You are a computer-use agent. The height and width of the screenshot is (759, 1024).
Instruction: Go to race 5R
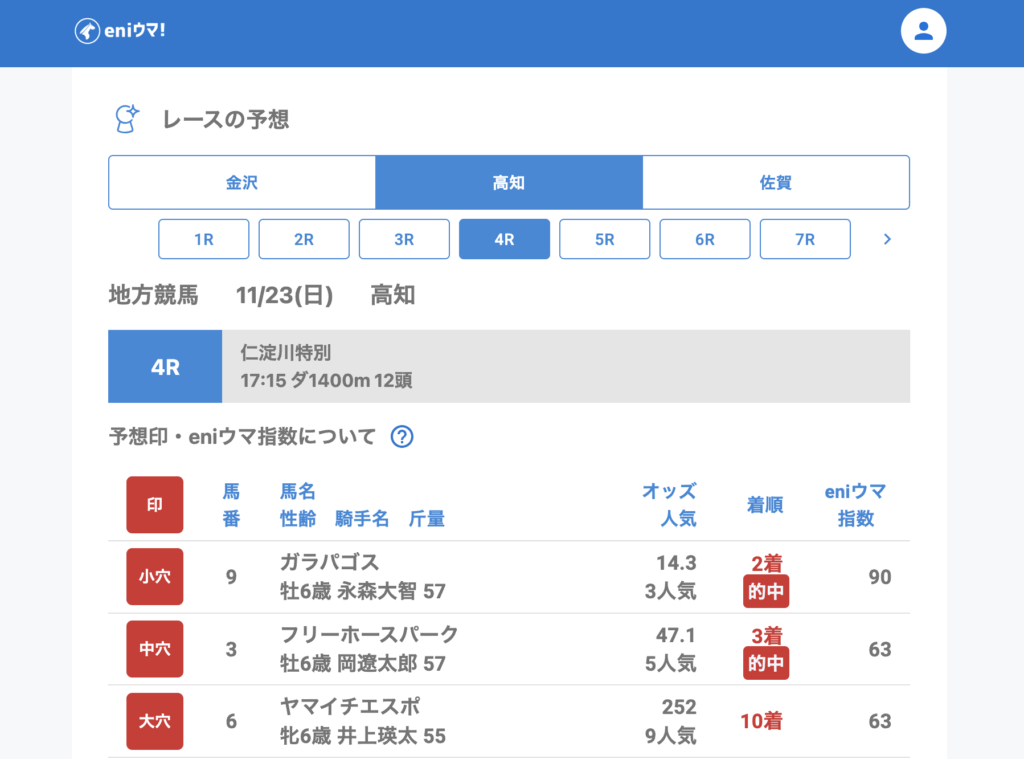click(x=604, y=240)
